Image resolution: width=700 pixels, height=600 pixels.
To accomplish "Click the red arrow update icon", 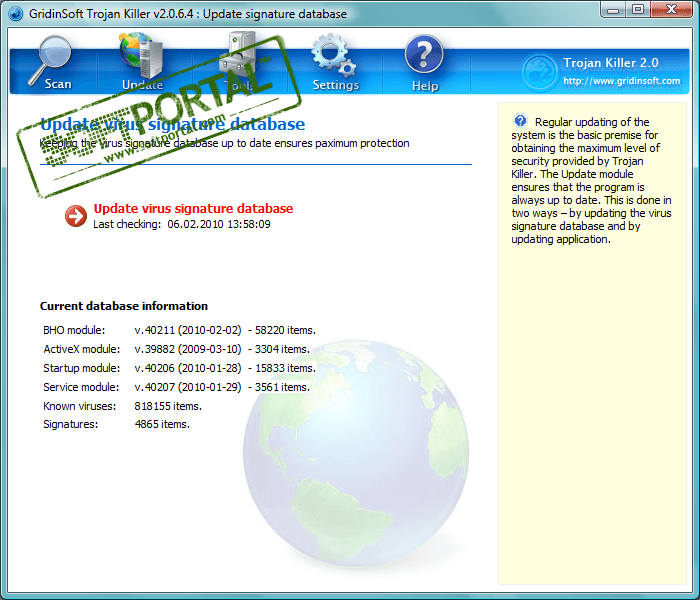I will click(x=76, y=216).
